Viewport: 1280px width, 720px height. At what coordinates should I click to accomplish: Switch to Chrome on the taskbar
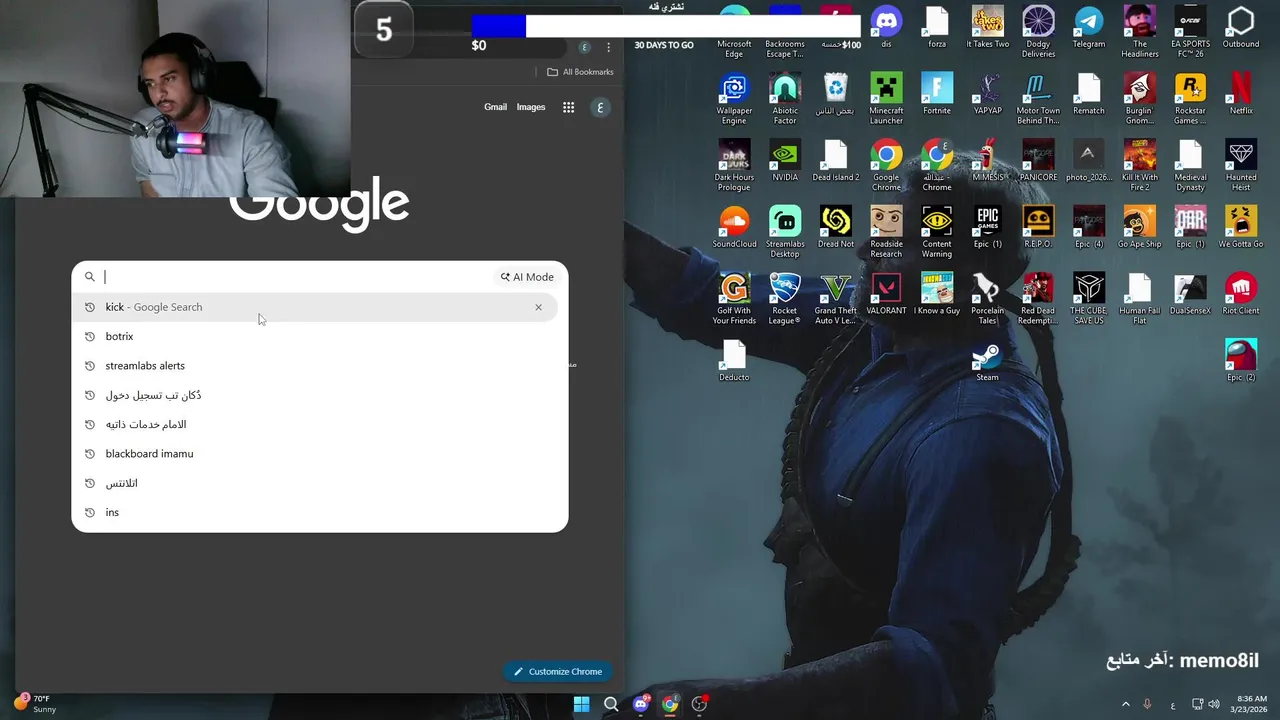tap(670, 704)
